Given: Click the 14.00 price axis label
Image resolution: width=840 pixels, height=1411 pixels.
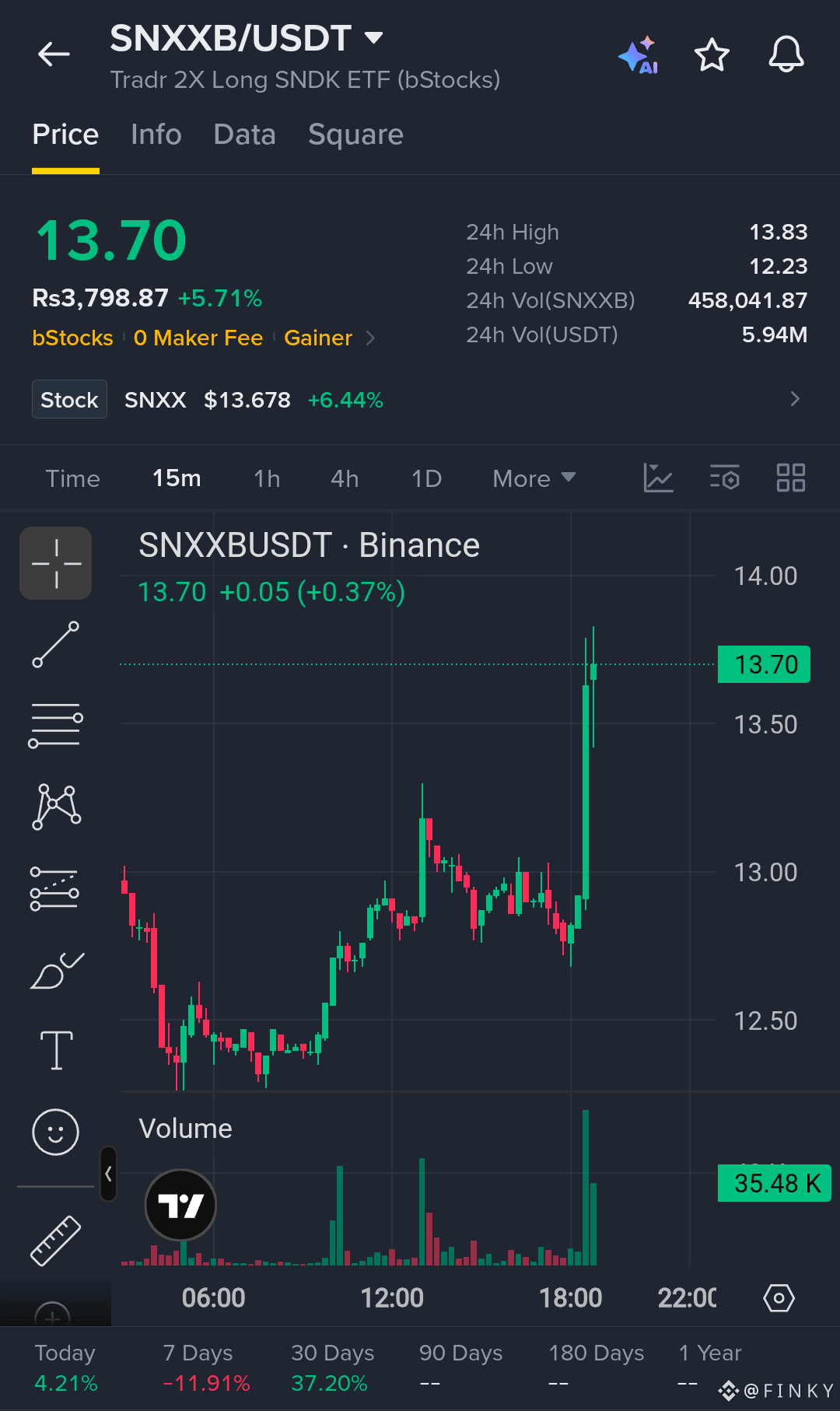Looking at the screenshot, I should (x=765, y=576).
